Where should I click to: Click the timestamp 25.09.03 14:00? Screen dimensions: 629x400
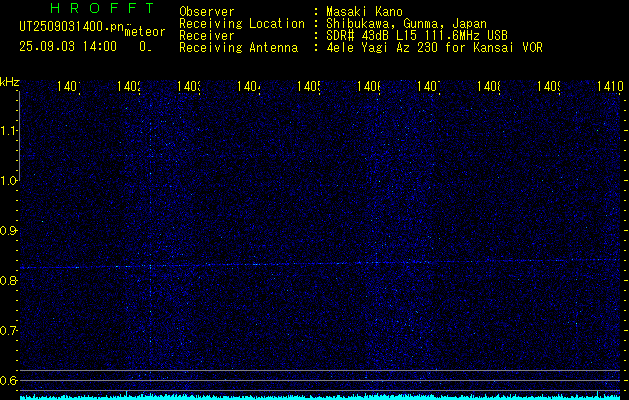click(68, 47)
